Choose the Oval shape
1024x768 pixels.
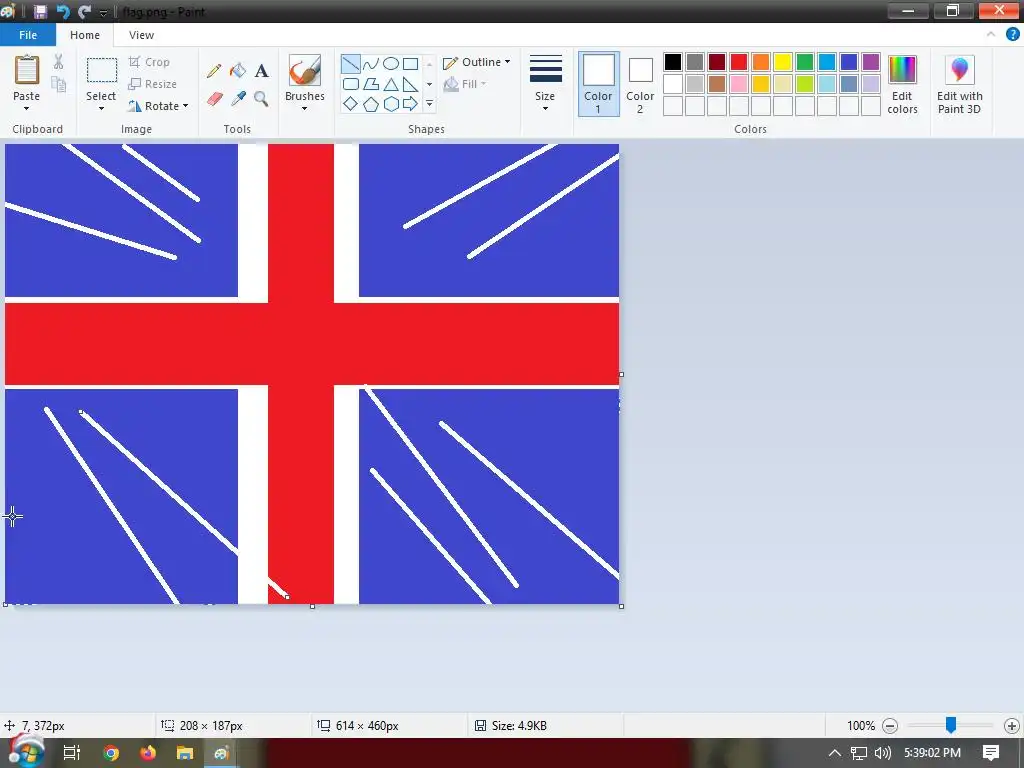click(391, 63)
